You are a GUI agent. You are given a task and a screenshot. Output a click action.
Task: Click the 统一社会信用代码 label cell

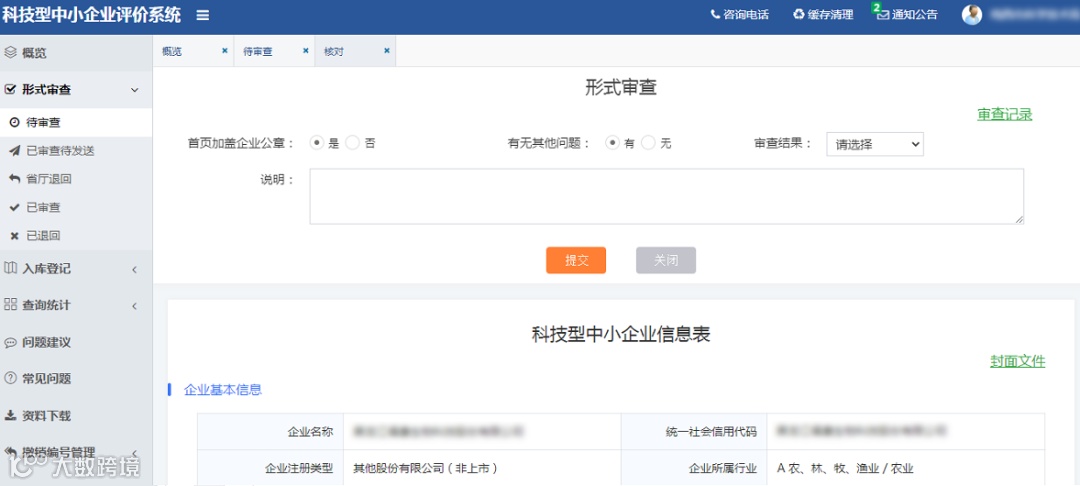pos(694,432)
